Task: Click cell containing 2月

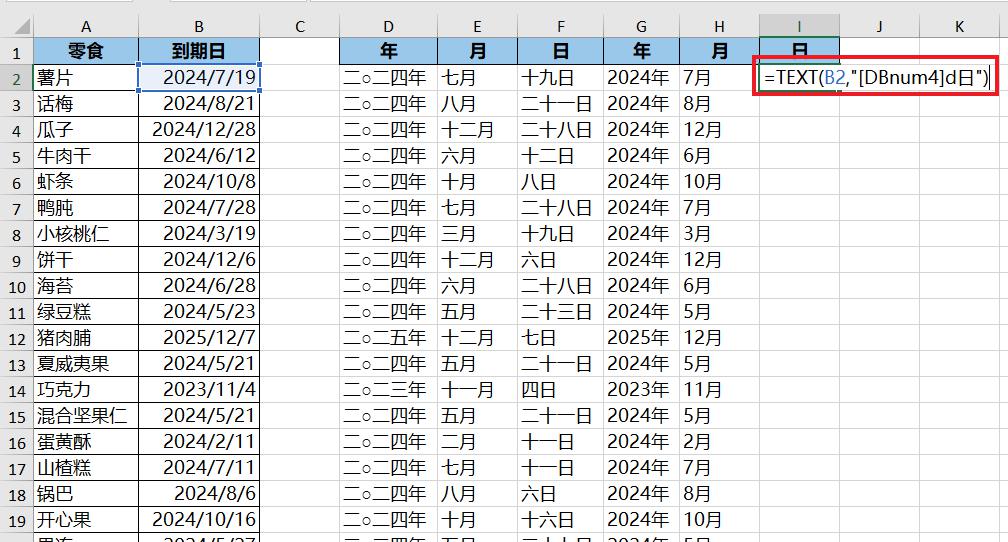Action: coord(719,442)
